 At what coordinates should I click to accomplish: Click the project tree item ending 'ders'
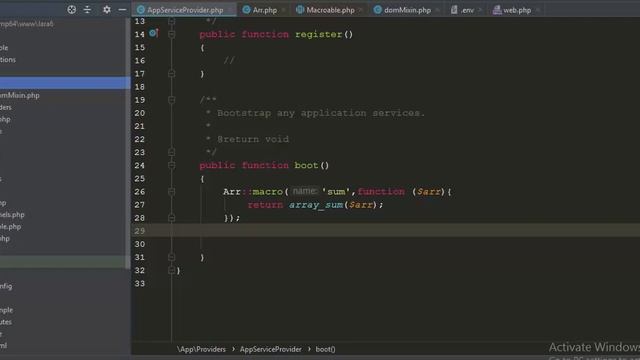click(x=6, y=107)
